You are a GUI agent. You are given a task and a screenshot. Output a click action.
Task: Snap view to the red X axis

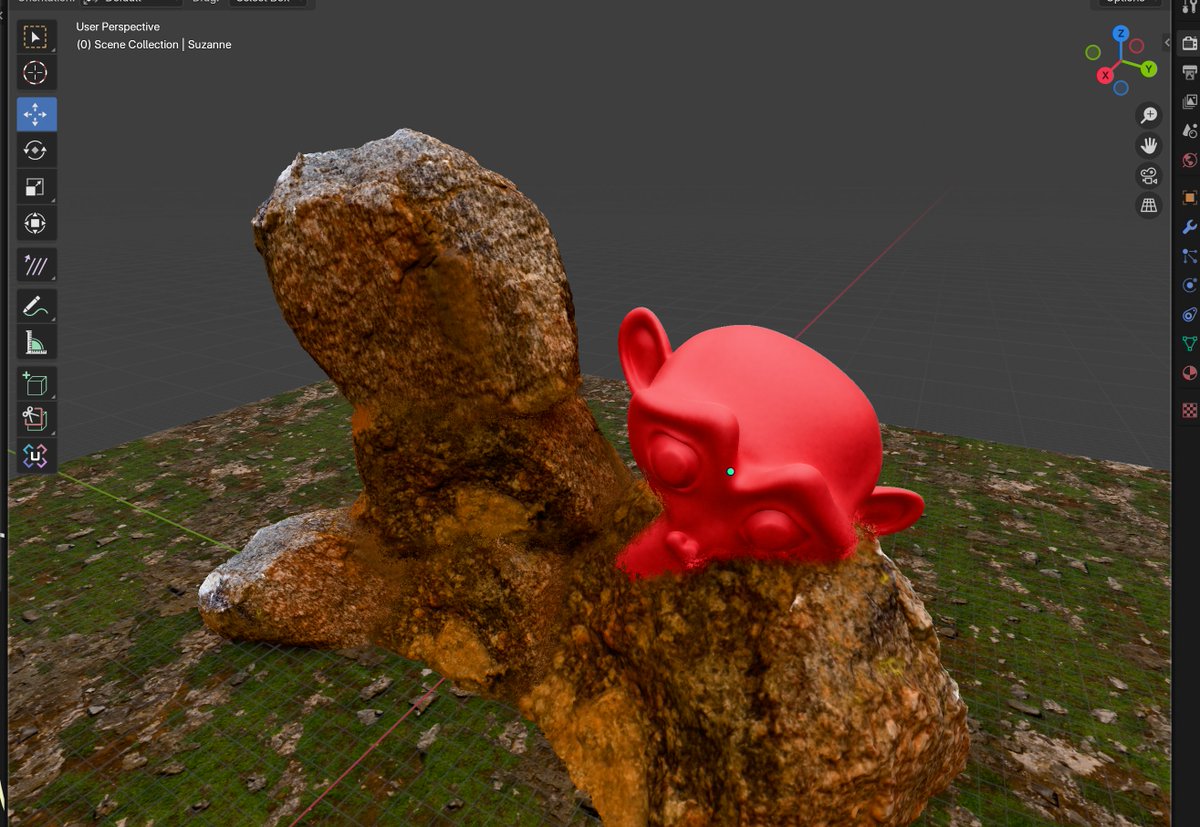(x=1105, y=76)
